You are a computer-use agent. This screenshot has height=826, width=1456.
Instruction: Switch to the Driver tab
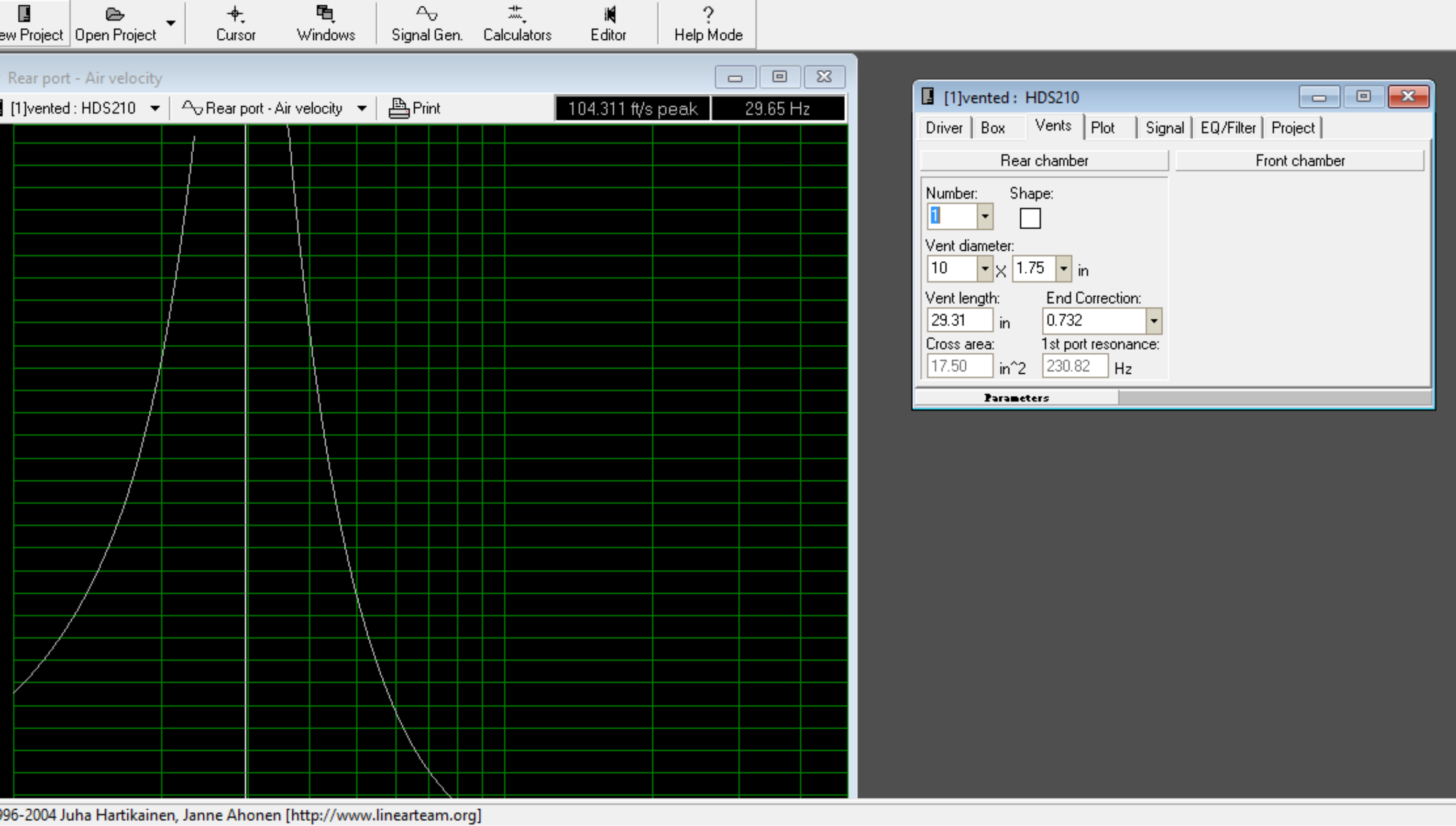pos(944,128)
